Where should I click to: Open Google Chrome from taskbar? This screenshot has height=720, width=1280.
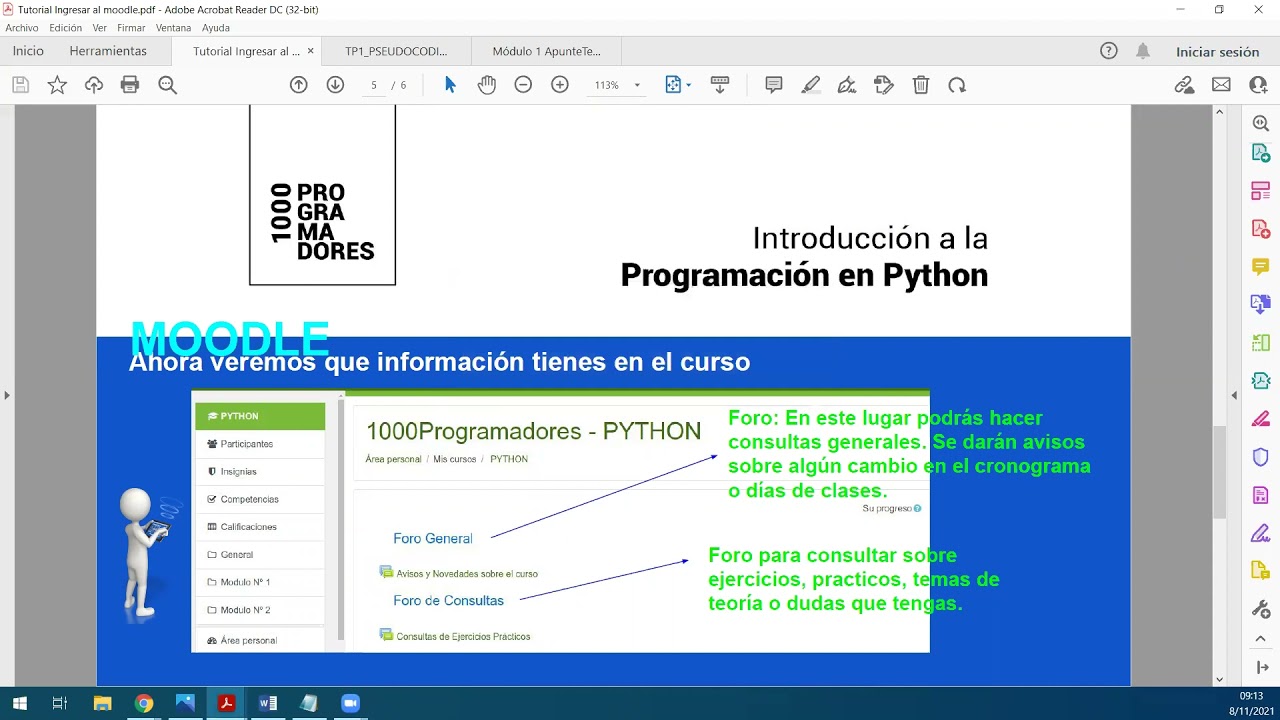point(144,703)
